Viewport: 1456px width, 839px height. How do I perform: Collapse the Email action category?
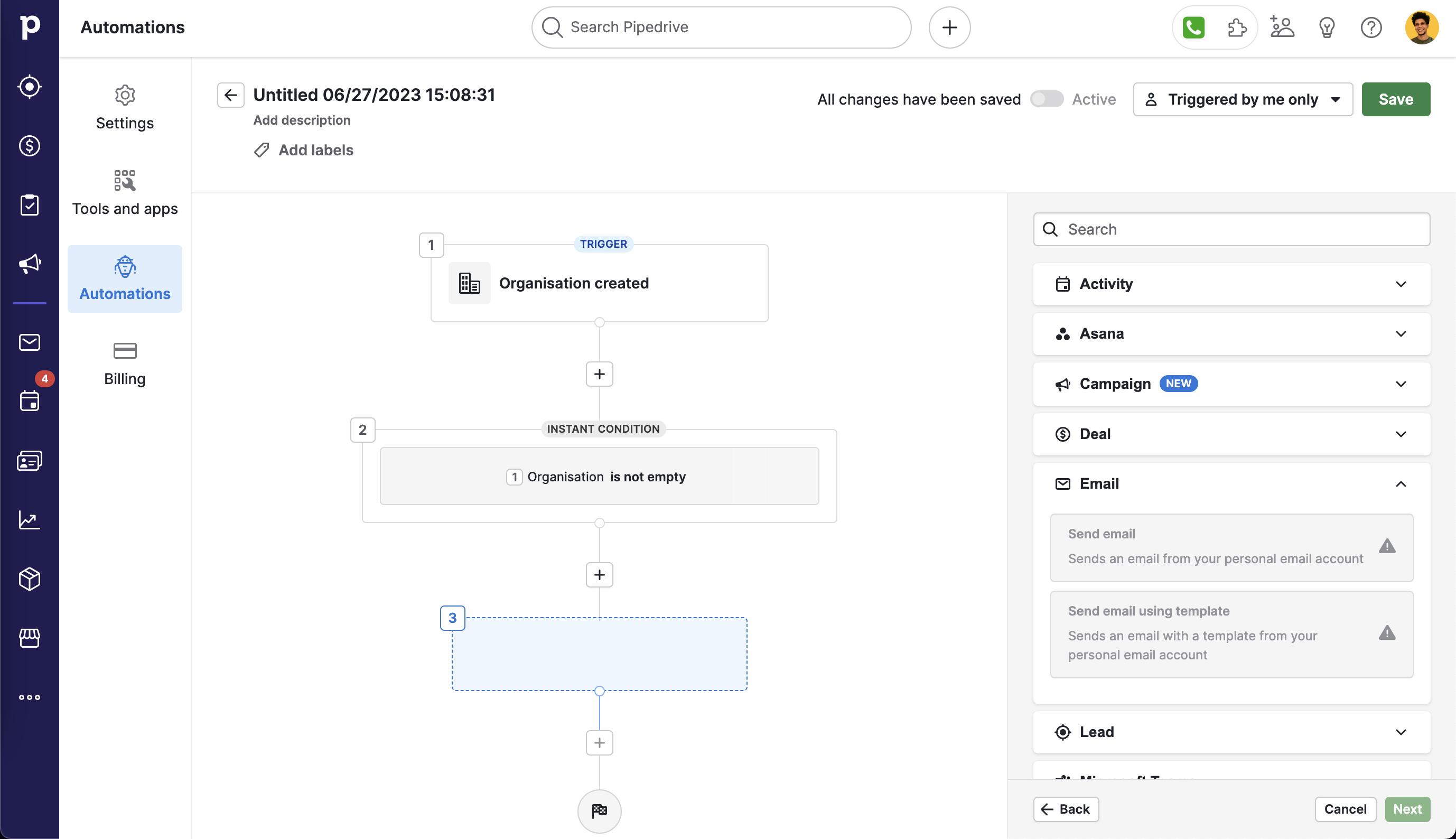pos(1231,484)
